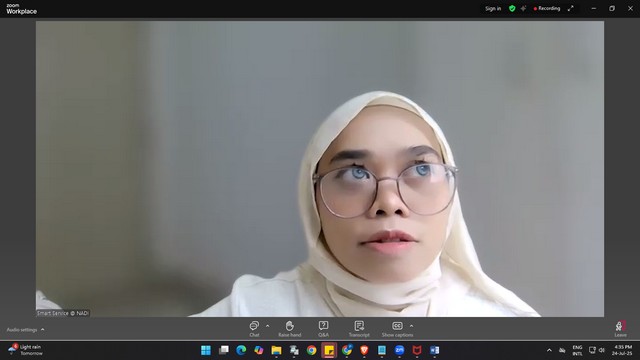Screen dimensions: 640x360
Task: Open the Windows Start menu
Action: (x=206, y=350)
